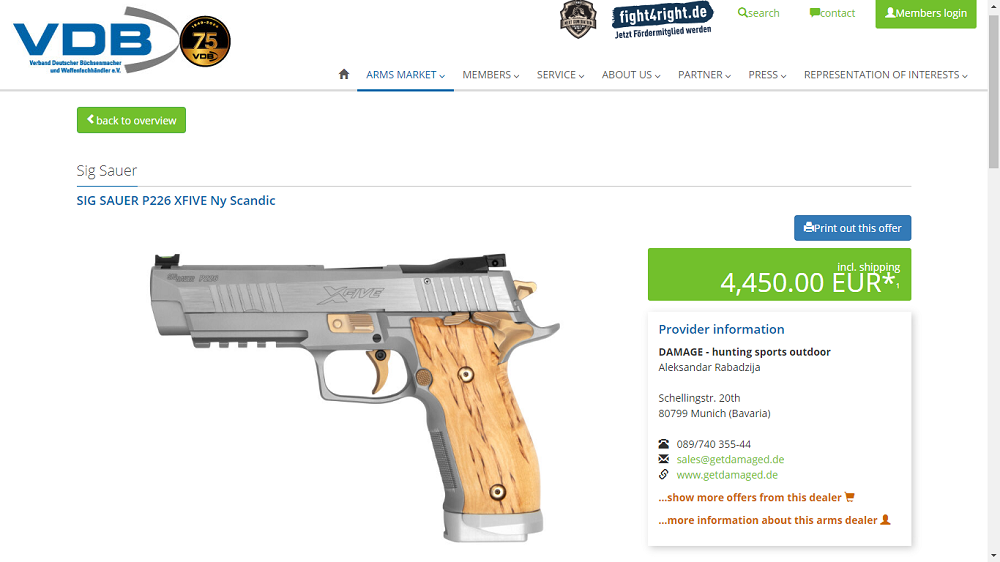The image size is (1000, 562).
Task: Click the home icon in navigation
Action: tap(344, 74)
